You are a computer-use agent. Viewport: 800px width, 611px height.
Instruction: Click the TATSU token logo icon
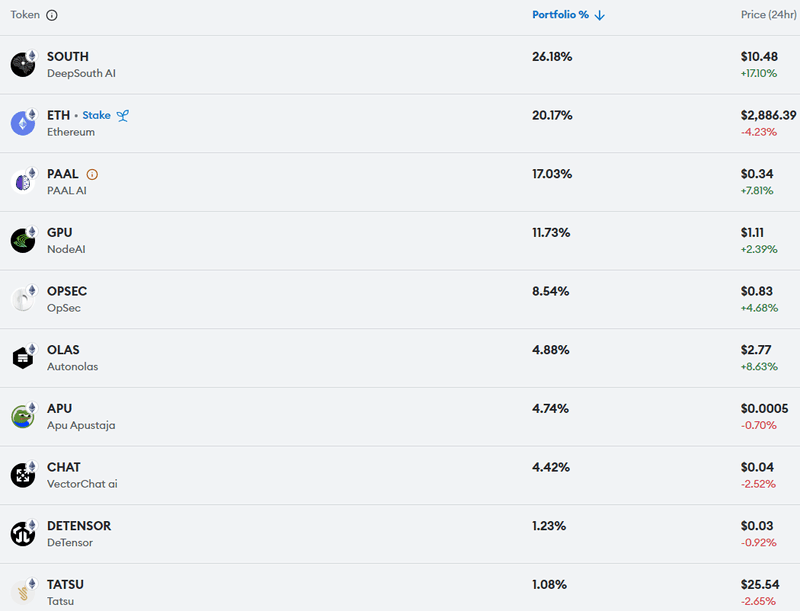tap(23, 592)
